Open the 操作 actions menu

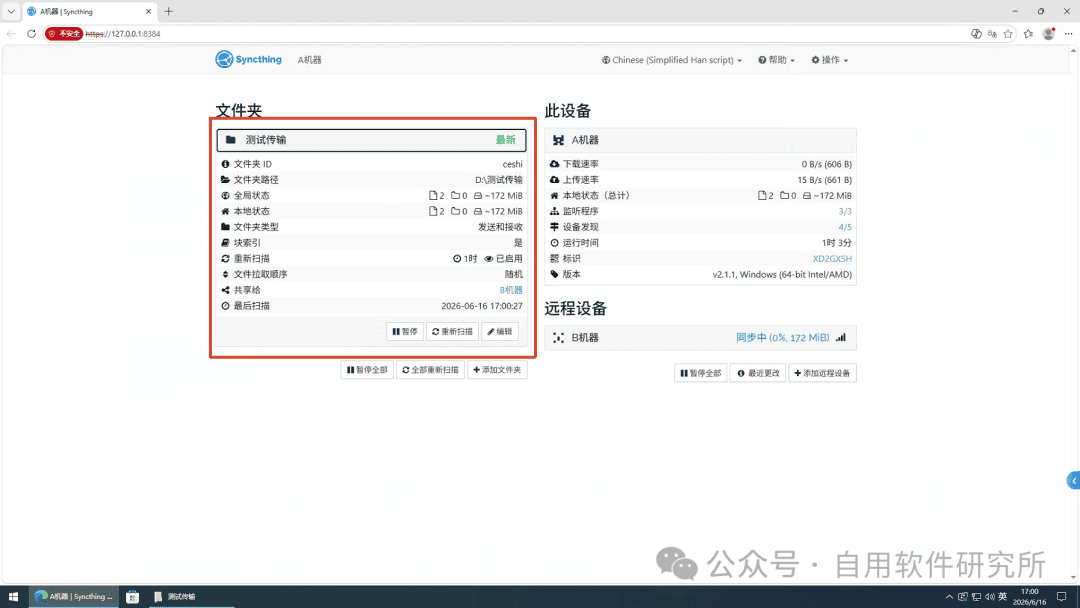pyautogui.click(x=829, y=60)
